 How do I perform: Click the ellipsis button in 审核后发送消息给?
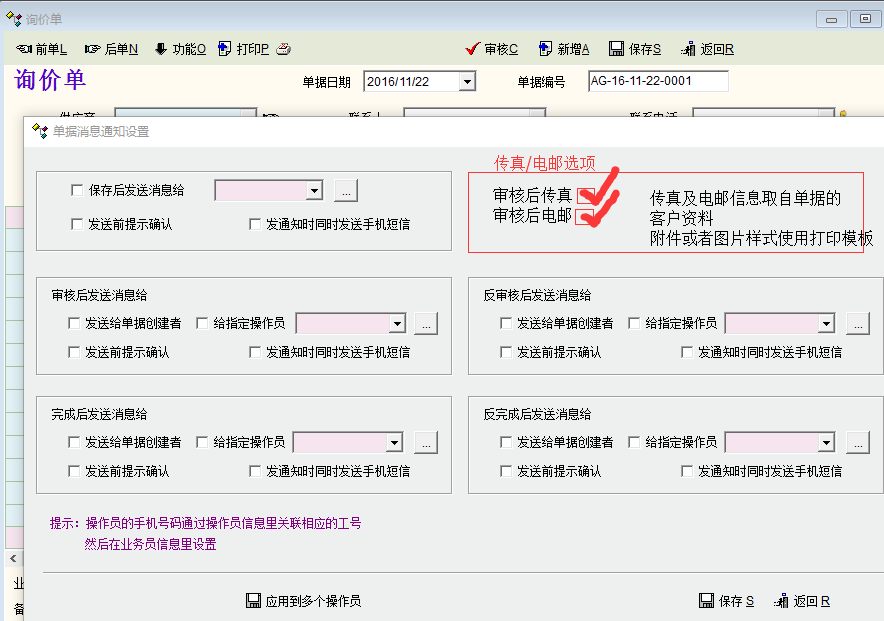[426, 323]
